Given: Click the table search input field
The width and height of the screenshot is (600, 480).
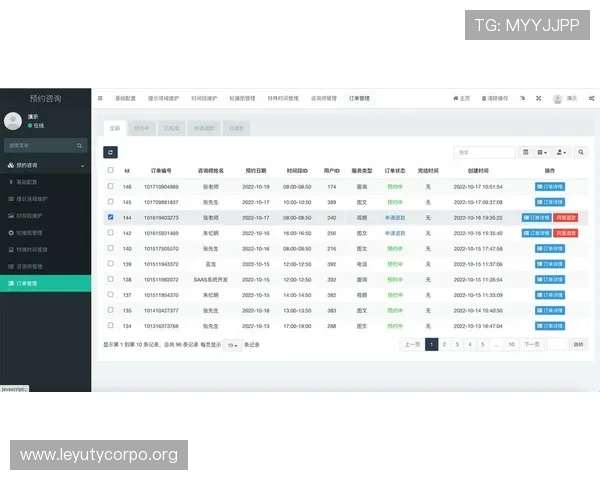Looking at the screenshot, I should 485,152.
